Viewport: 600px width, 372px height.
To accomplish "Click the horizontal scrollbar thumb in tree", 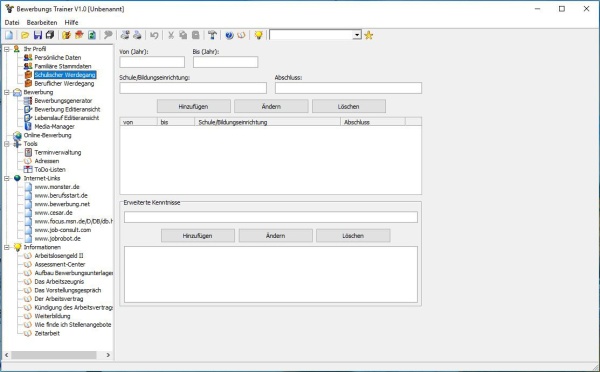I will pos(54,355).
